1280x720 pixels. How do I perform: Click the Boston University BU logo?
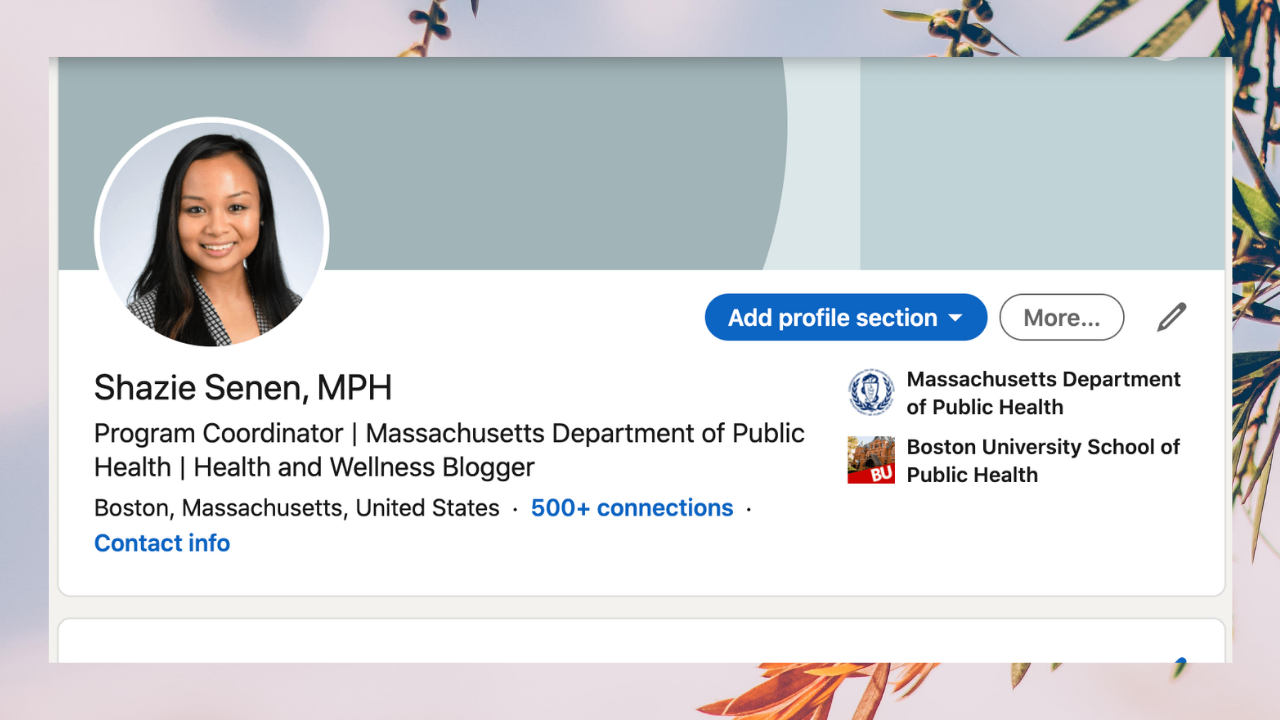pos(871,460)
